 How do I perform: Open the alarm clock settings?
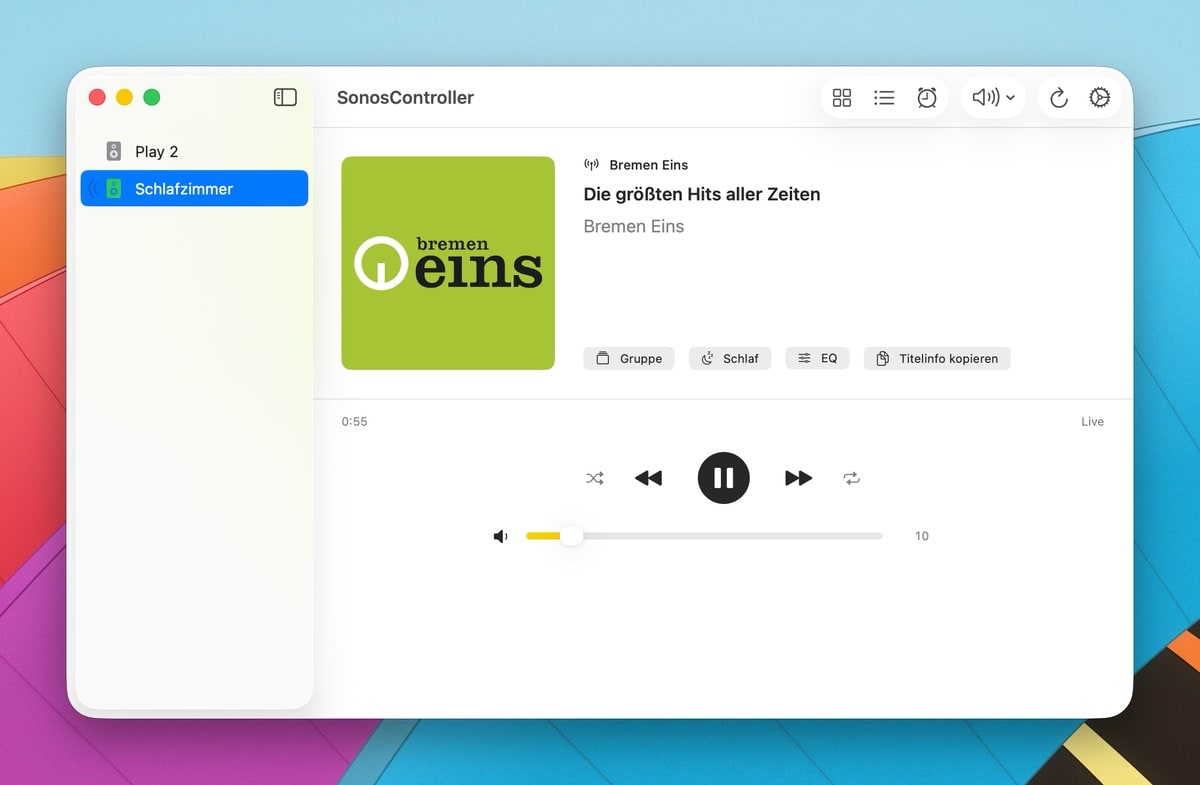(927, 97)
